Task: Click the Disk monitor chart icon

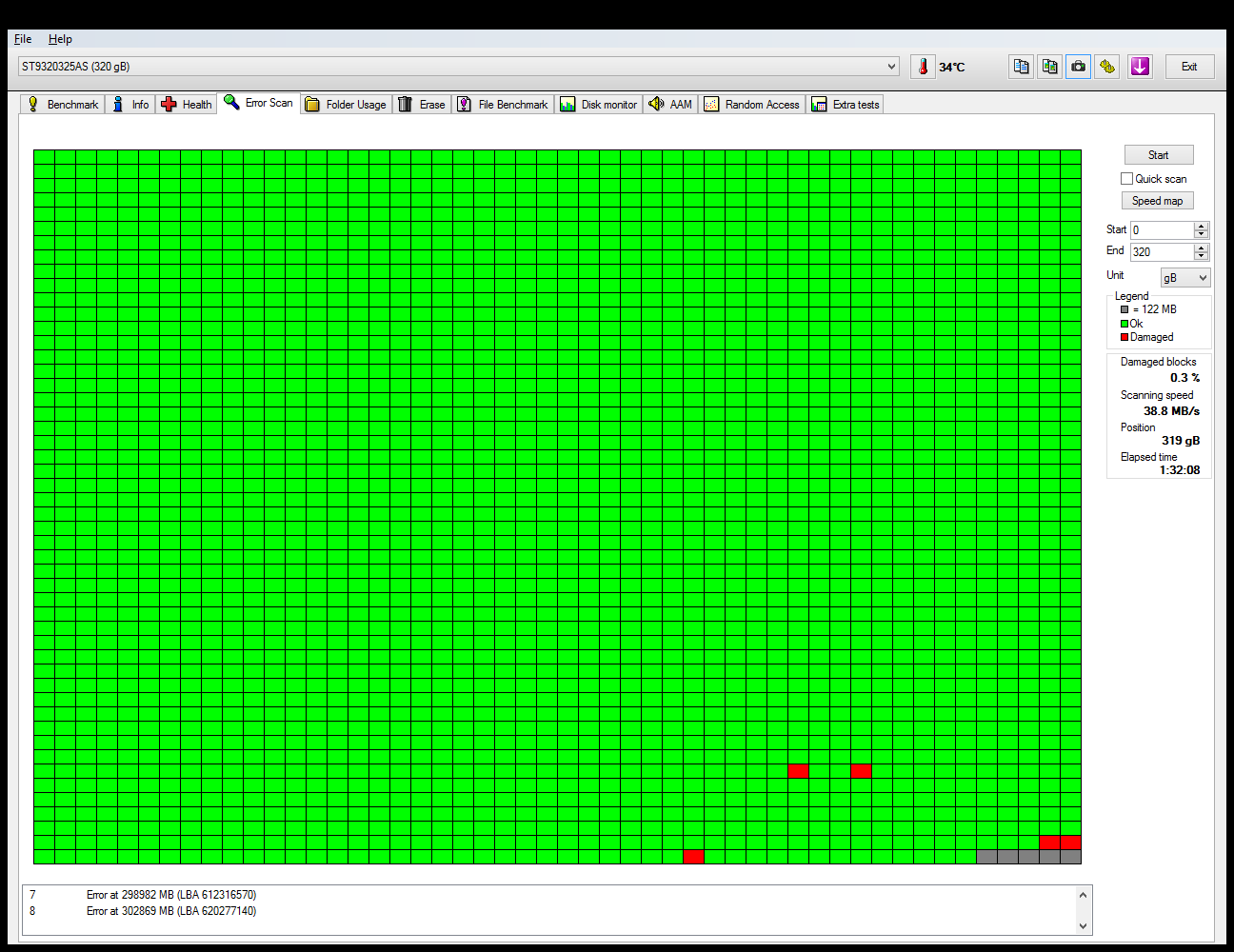Action: tap(567, 105)
